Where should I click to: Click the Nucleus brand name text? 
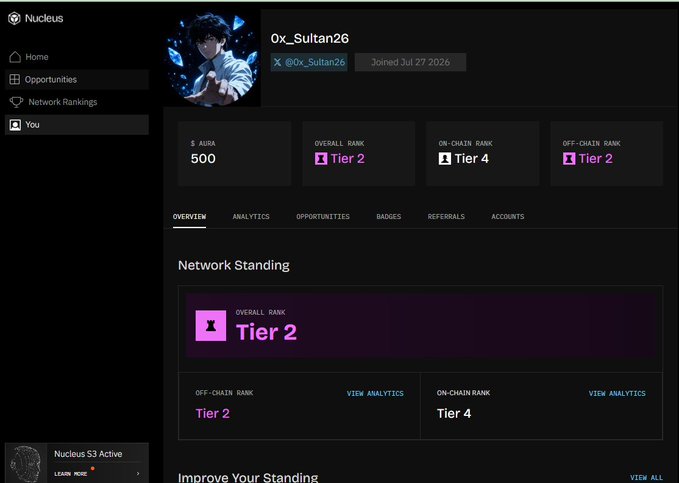coord(44,18)
